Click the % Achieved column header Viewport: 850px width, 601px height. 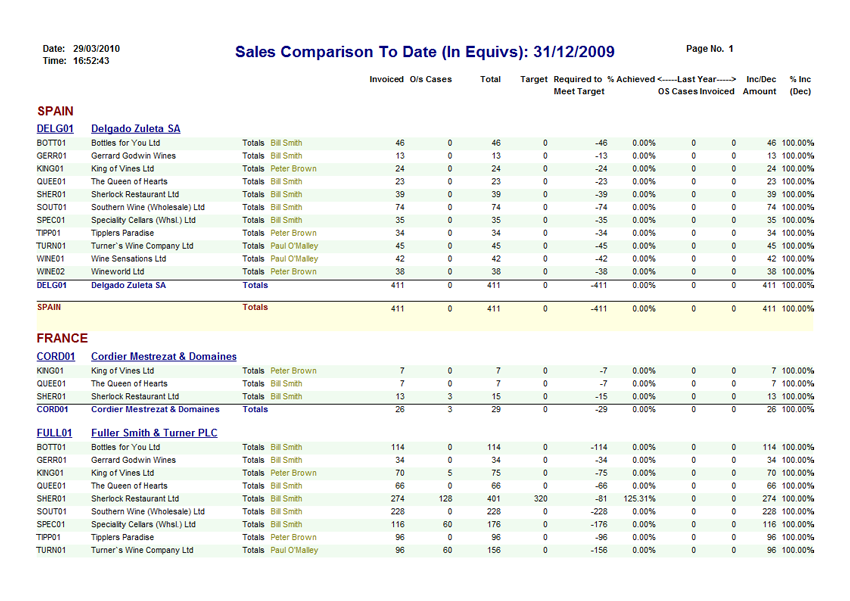pos(630,79)
